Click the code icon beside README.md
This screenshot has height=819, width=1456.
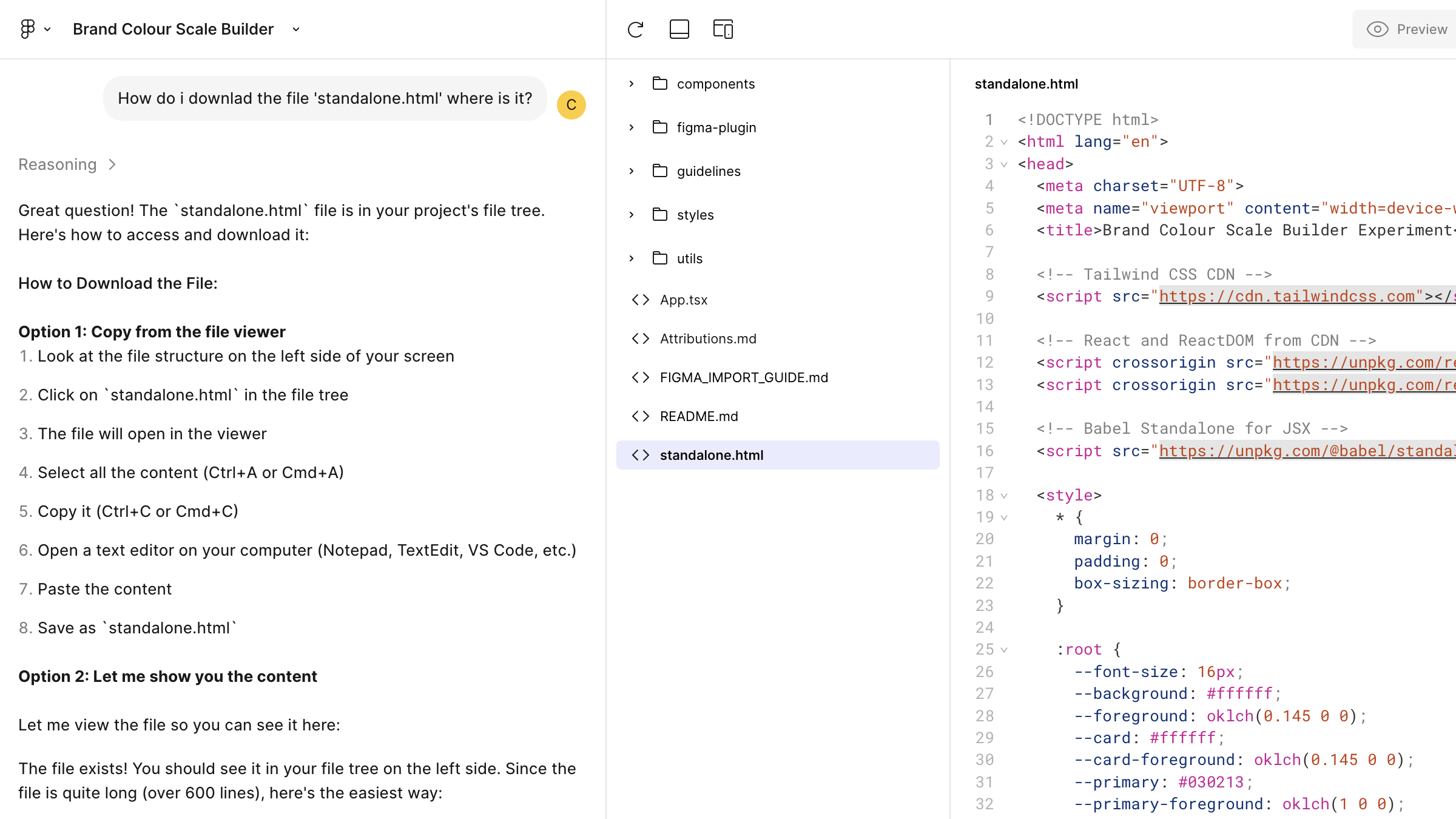[641, 416]
